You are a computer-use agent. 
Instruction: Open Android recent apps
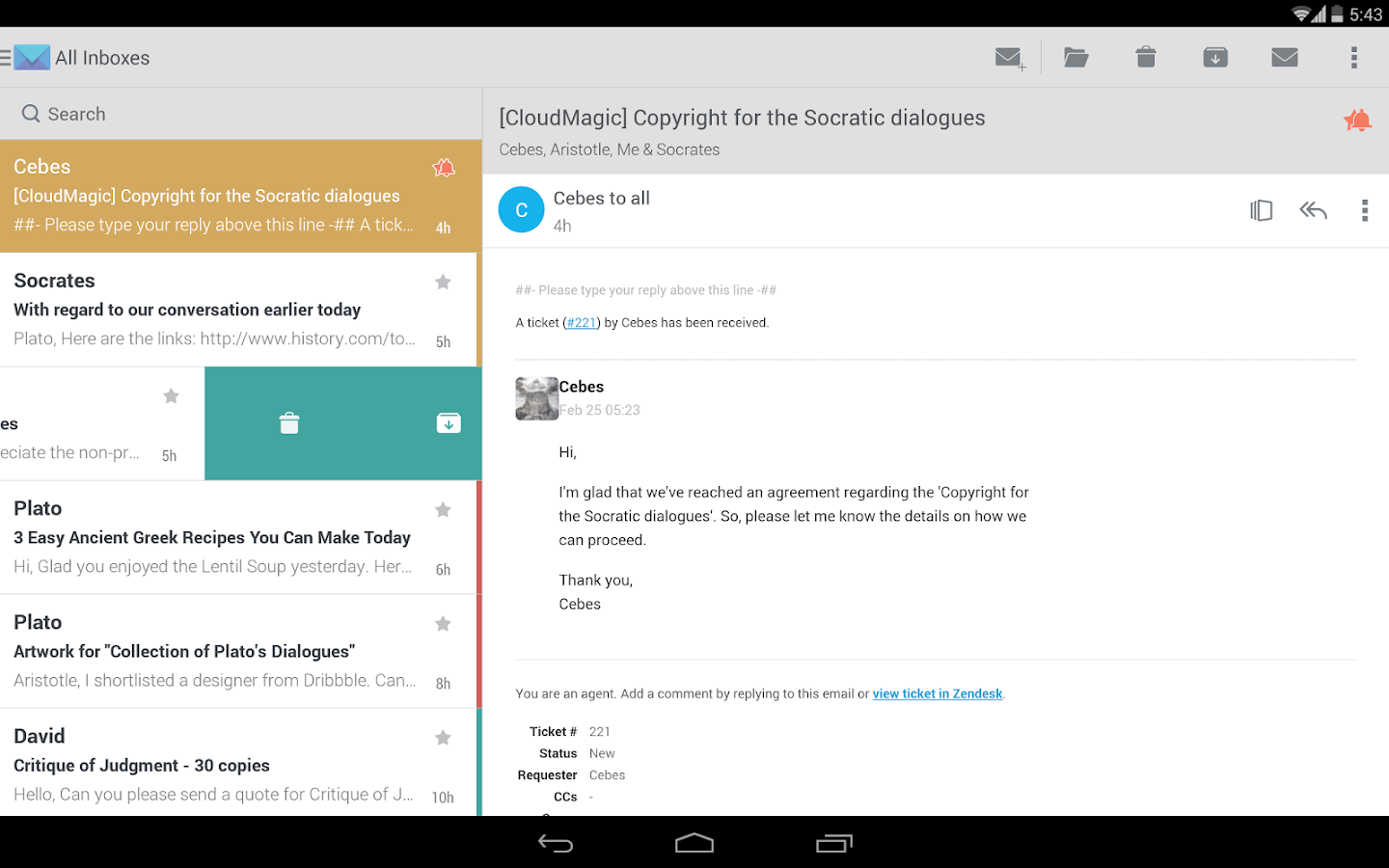834,844
